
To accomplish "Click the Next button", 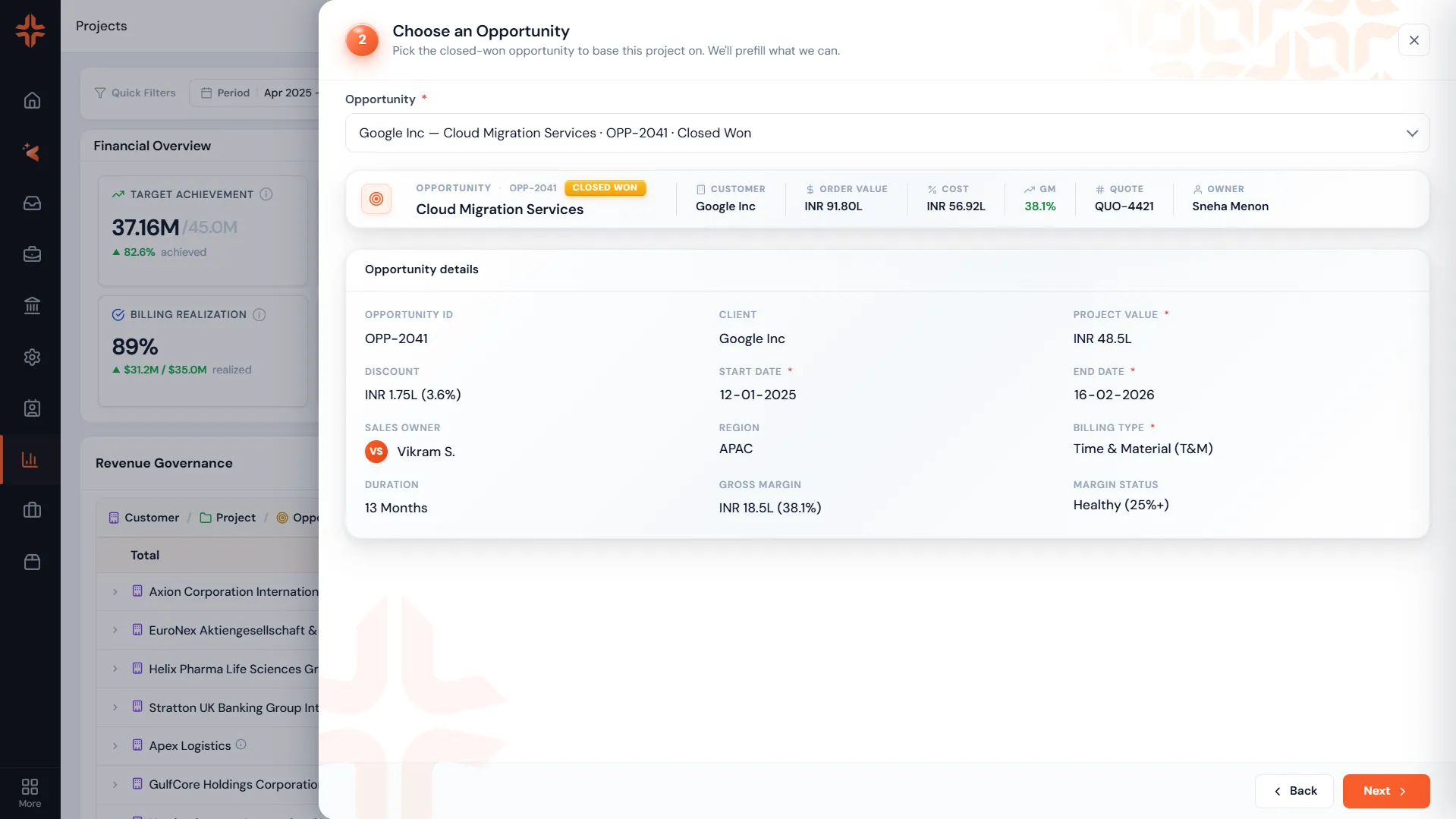I will pyautogui.click(x=1385, y=791).
